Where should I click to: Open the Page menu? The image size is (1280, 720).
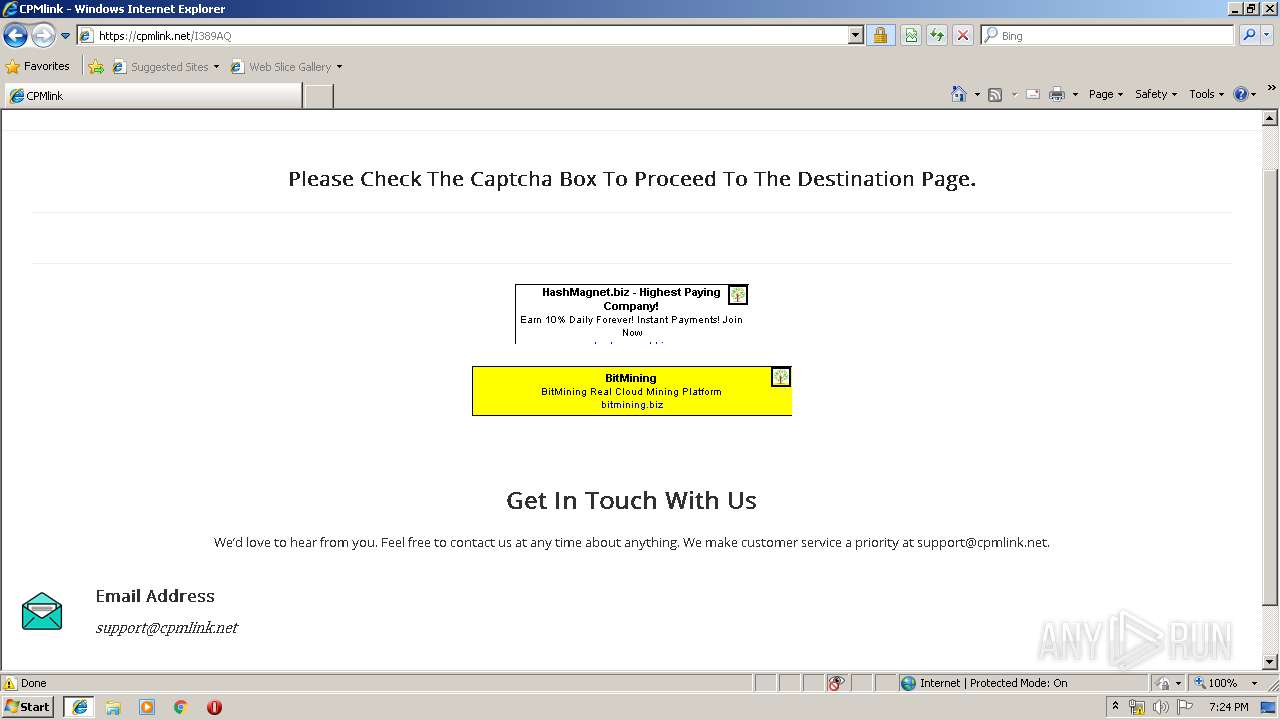pyautogui.click(x=1105, y=94)
